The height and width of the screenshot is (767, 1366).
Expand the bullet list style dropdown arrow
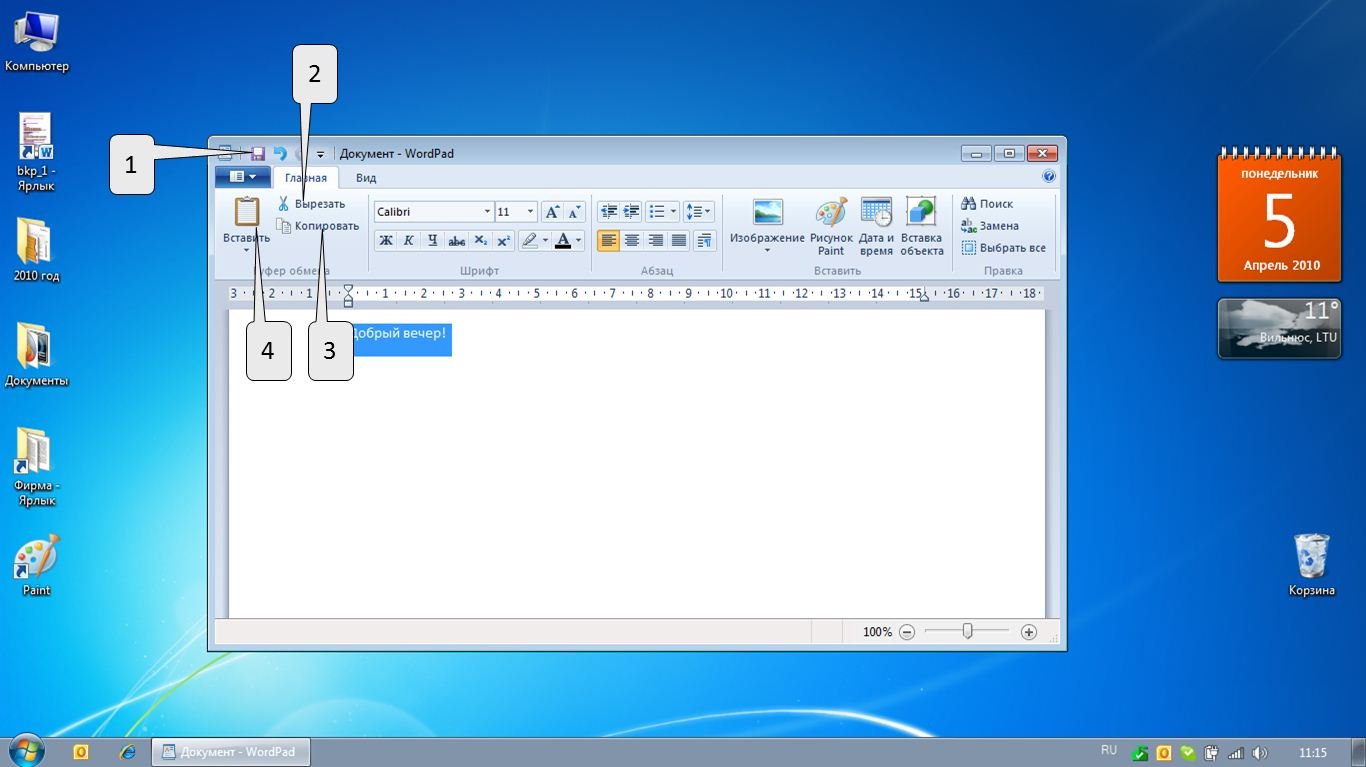[x=673, y=212]
